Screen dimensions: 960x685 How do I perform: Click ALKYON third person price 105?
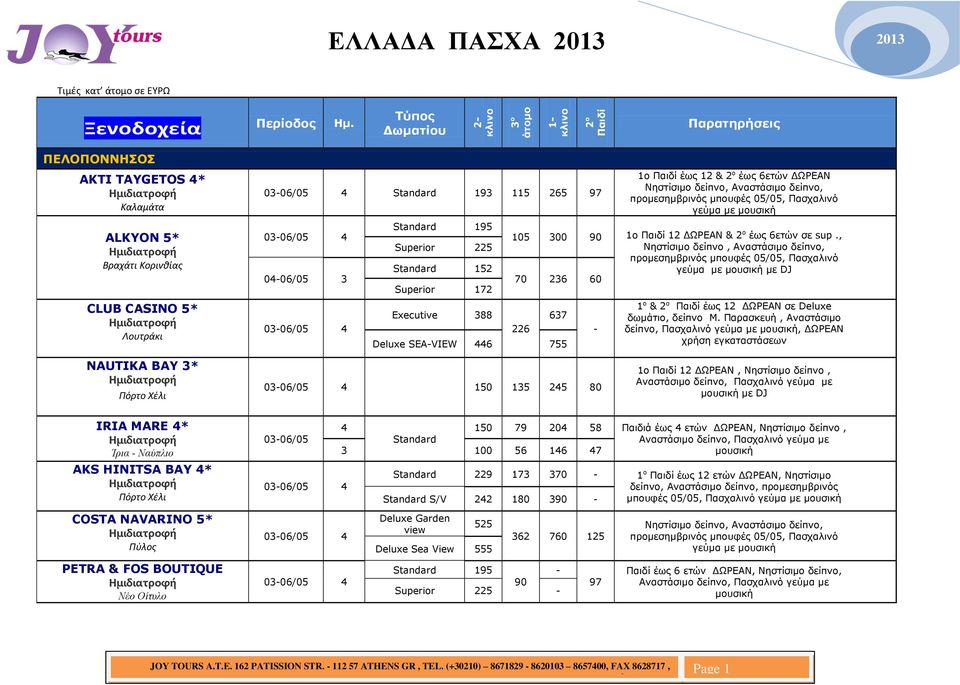(520, 237)
